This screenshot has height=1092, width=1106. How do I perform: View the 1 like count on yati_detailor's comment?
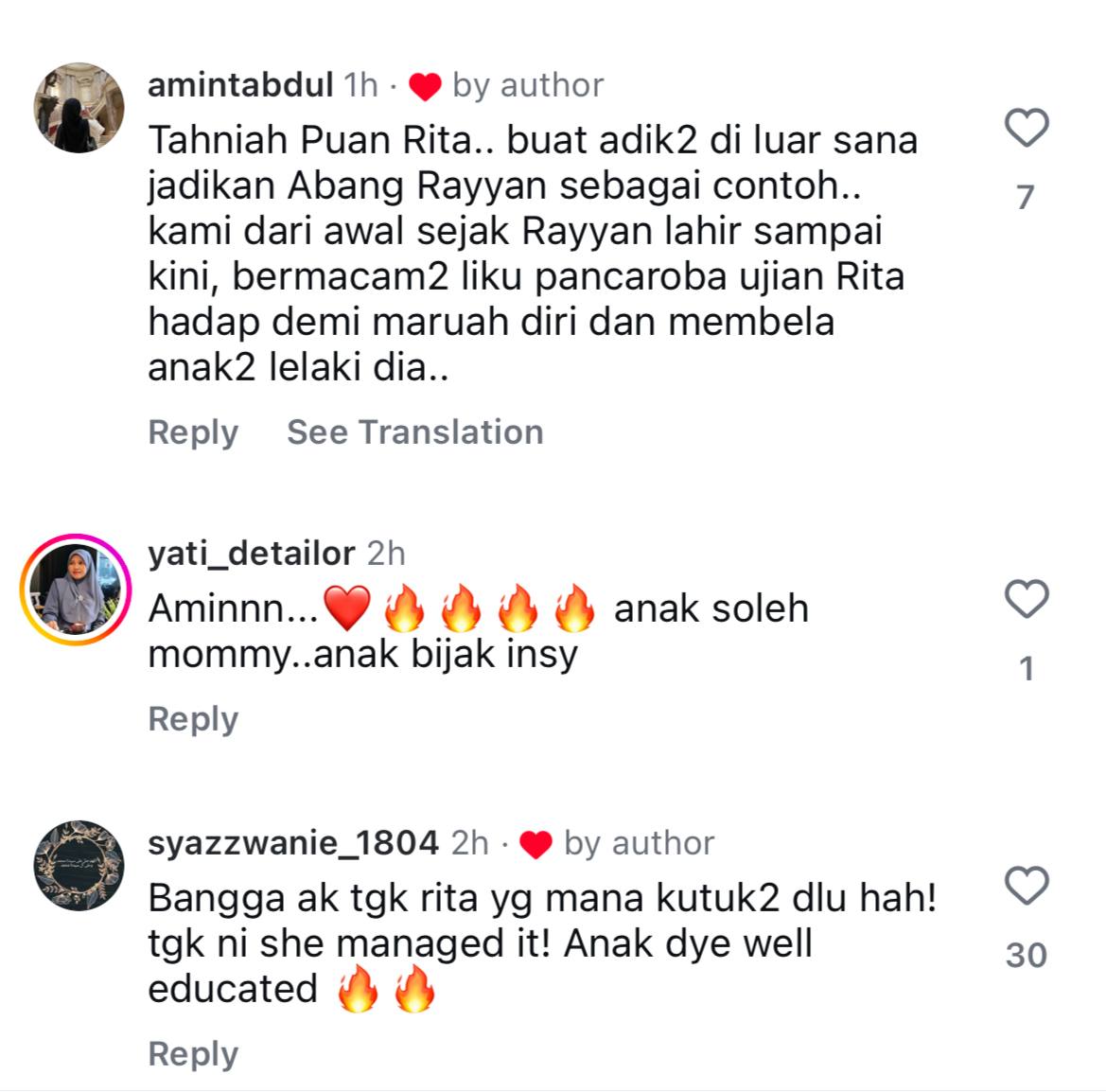(1027, 669)
